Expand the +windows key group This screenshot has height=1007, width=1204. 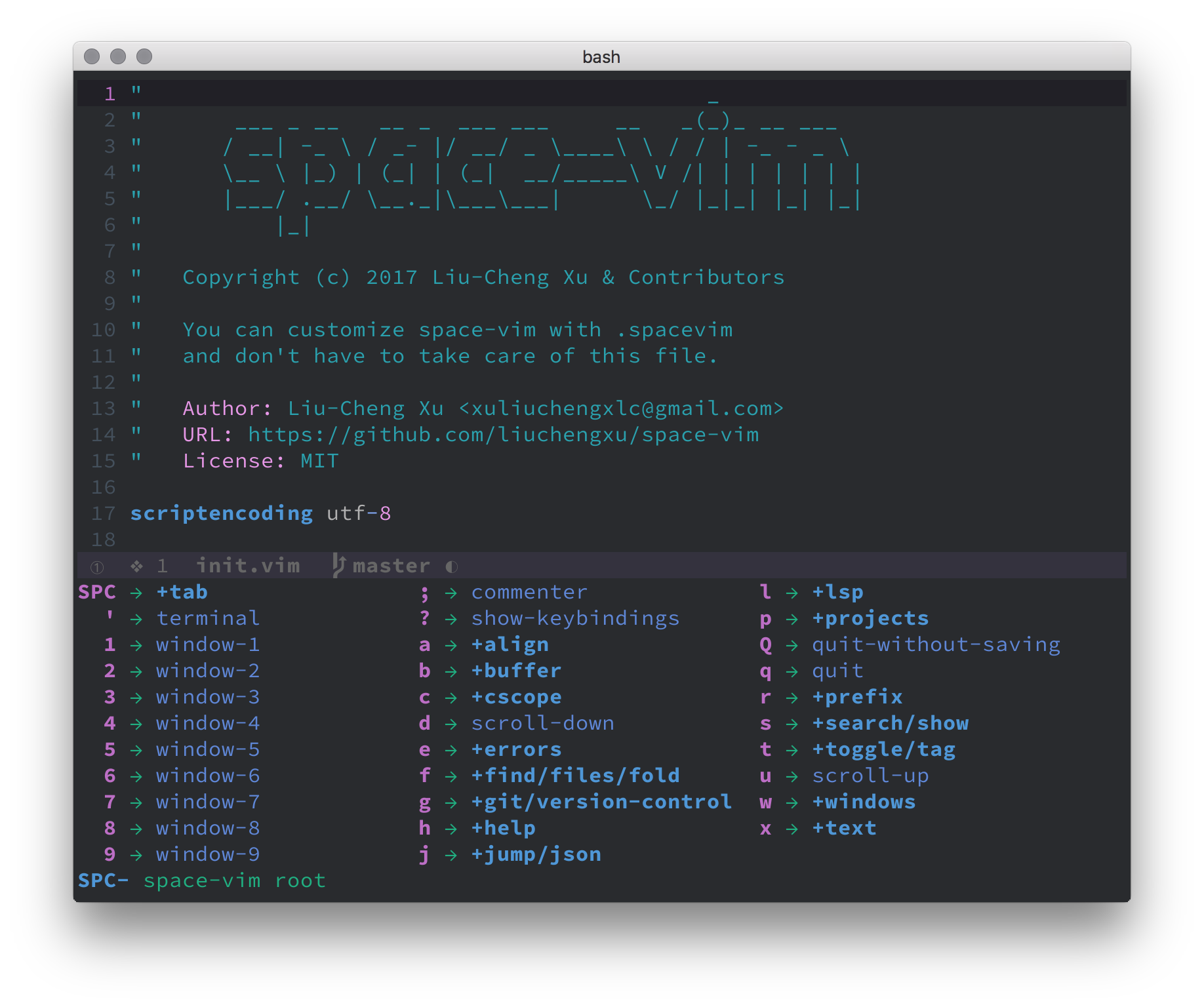(x=864, y=801)
